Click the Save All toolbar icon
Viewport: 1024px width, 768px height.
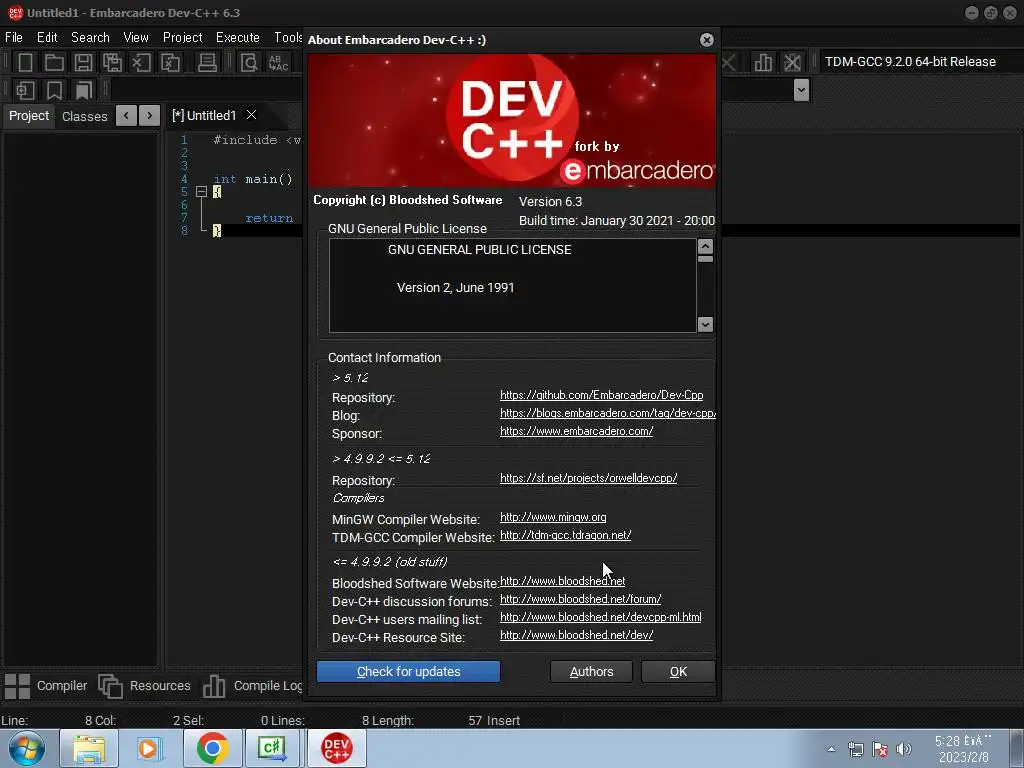pyautogui.click(x=112, y=63)
